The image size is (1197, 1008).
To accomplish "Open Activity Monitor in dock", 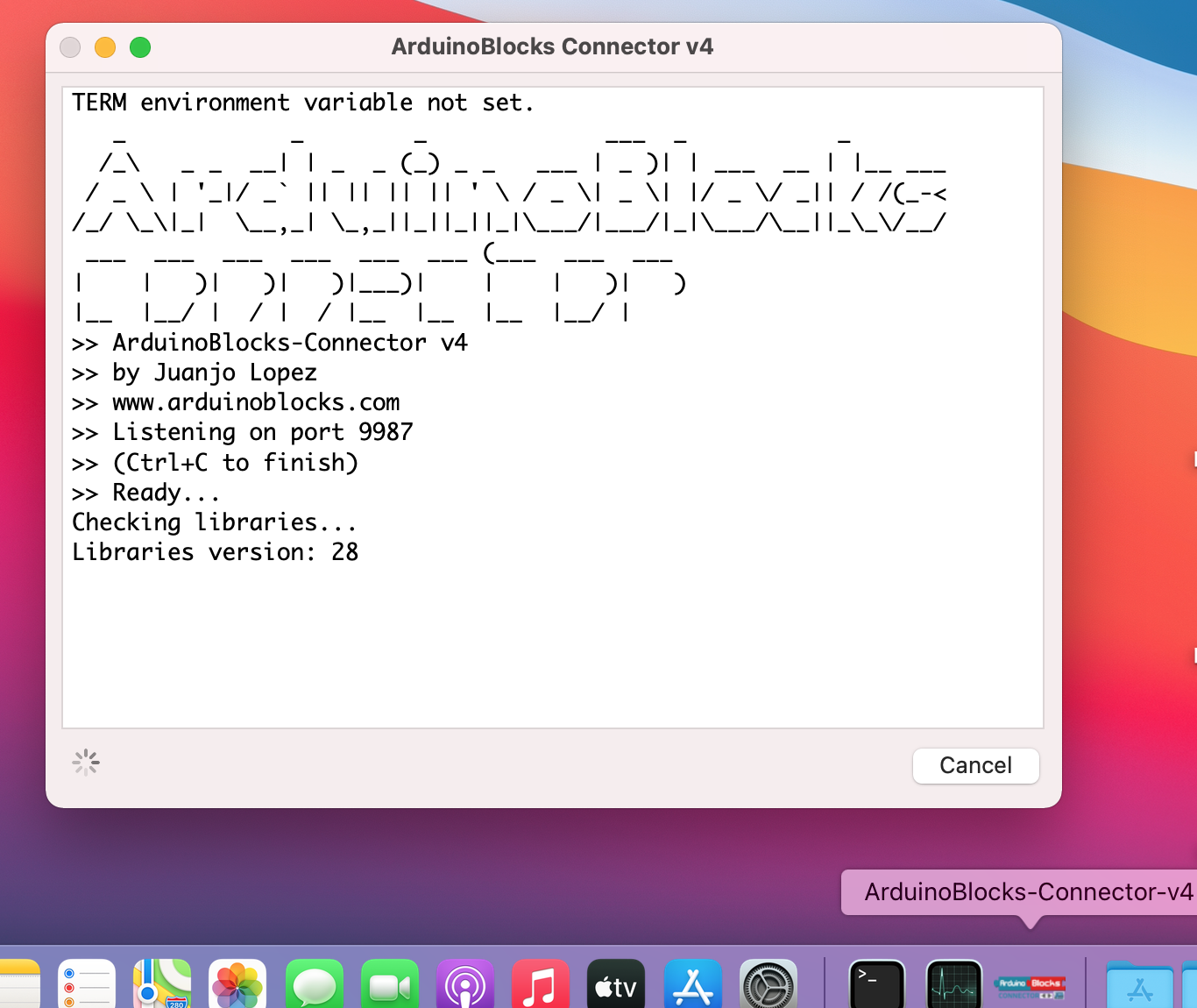I will point(954,984).
